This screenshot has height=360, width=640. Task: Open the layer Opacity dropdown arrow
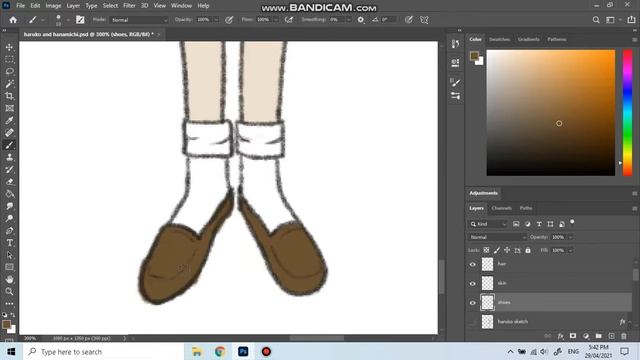[571, 237]
